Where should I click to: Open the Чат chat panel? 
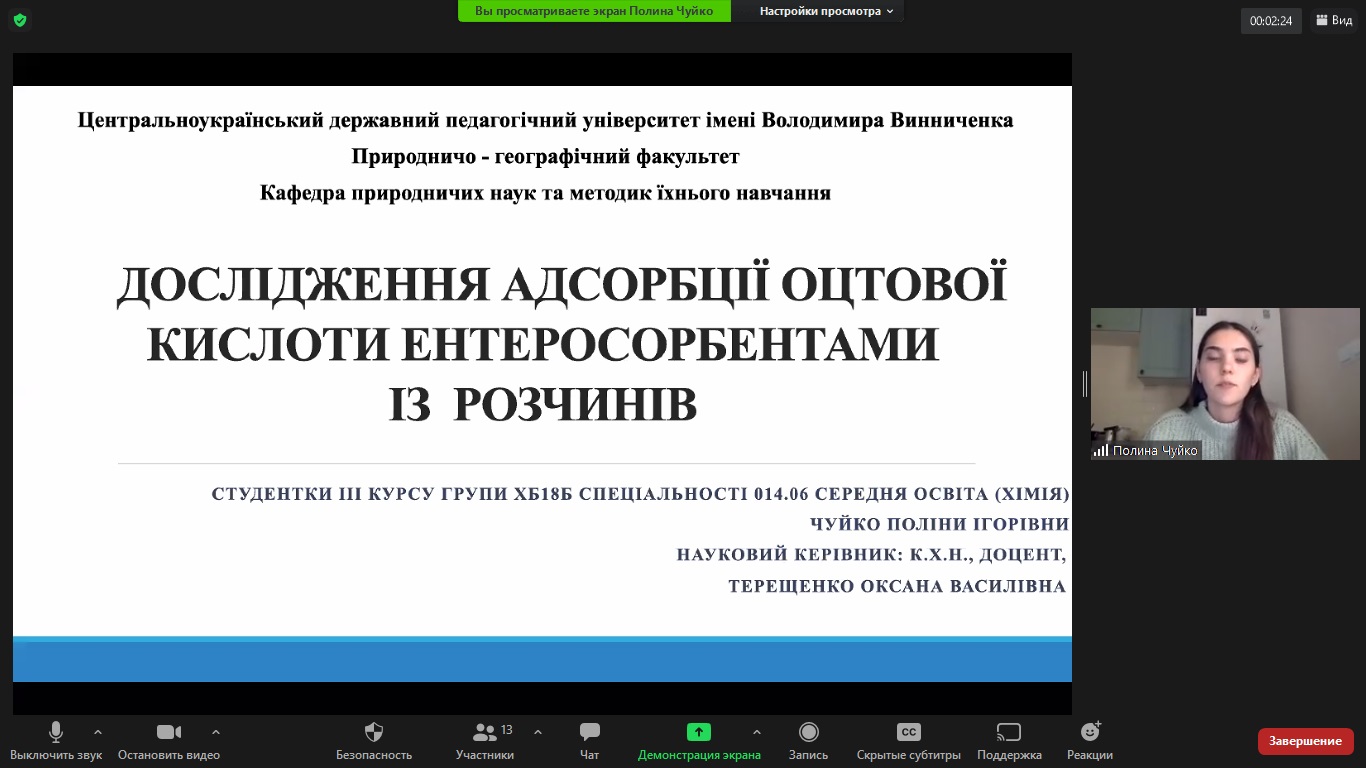click(590, 733)
